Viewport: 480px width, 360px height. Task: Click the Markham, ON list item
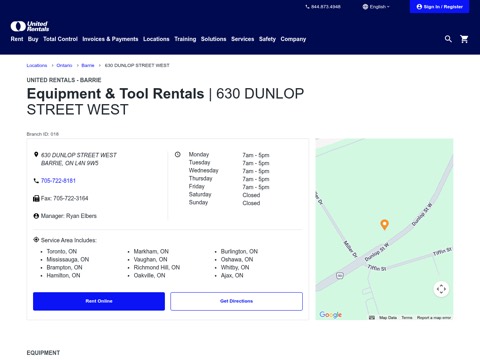pyautogui.click(x=151, y=251)
